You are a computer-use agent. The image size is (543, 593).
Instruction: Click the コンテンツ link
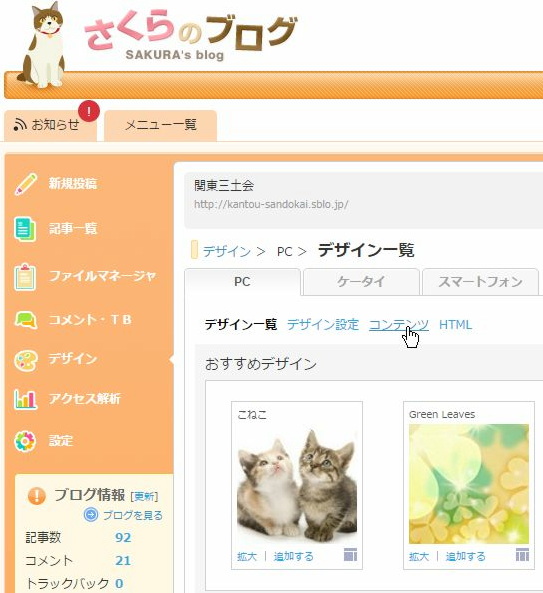click(399, 325)
